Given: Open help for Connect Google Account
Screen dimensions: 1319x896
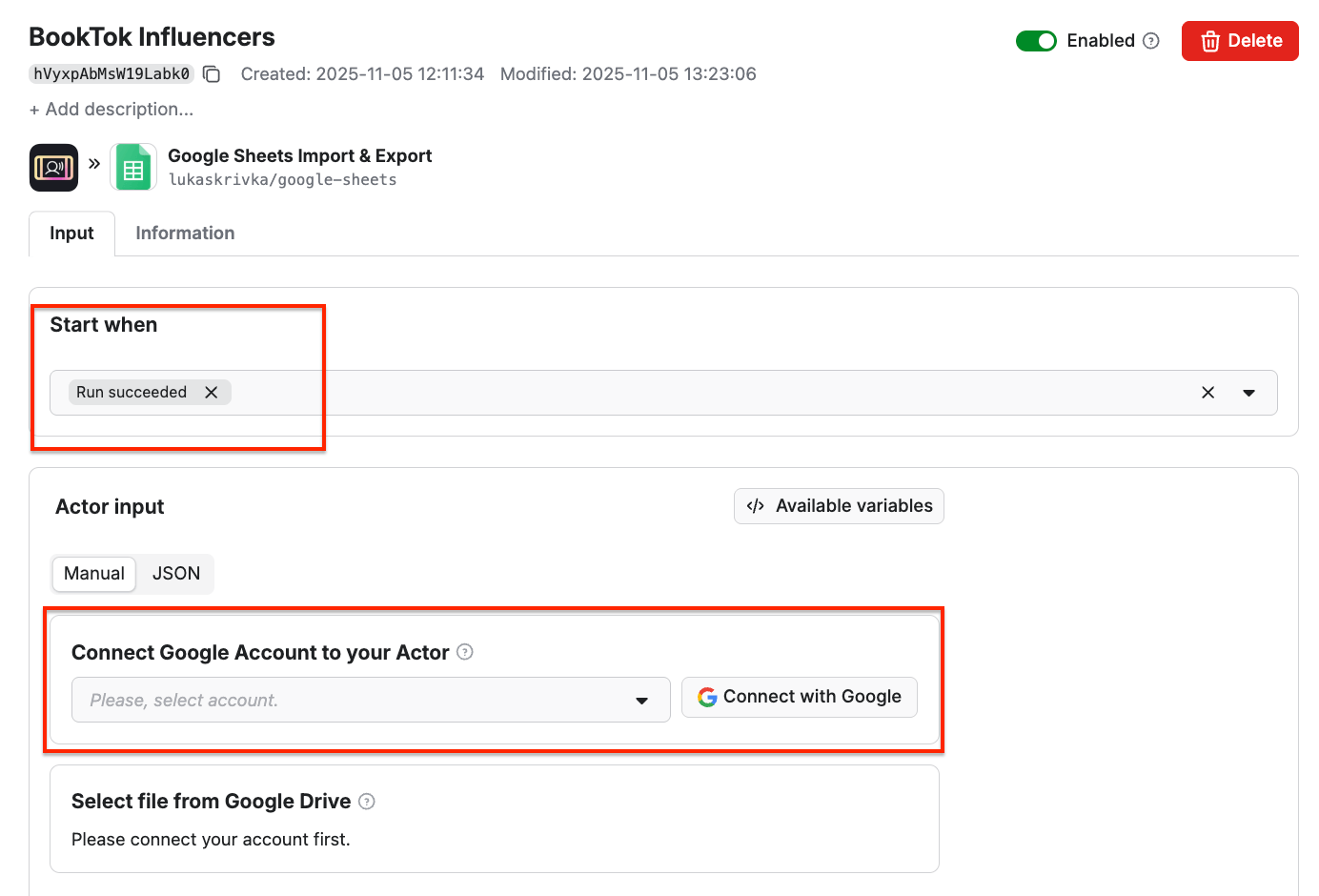Looking at the screenshot, I should [x=464, y=652].
